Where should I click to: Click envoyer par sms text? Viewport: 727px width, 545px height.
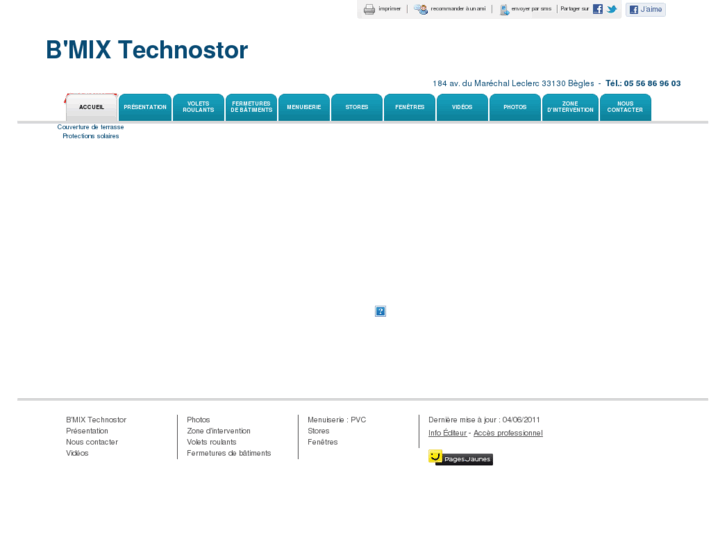tap(531, 9)
